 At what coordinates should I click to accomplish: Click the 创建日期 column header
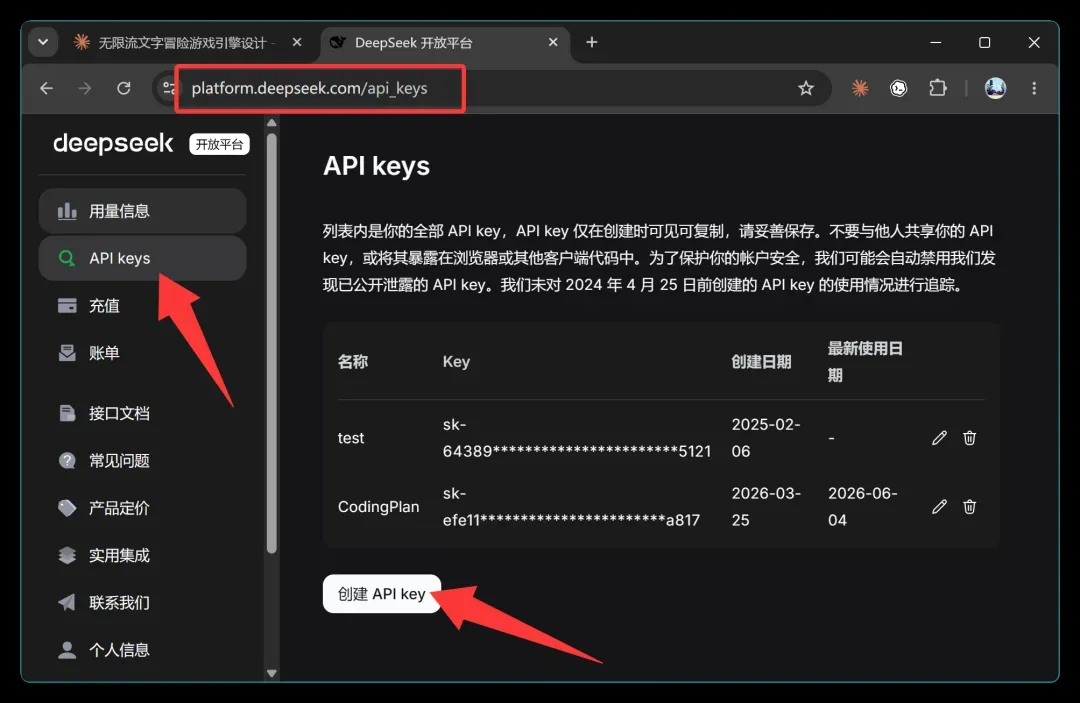761,361
